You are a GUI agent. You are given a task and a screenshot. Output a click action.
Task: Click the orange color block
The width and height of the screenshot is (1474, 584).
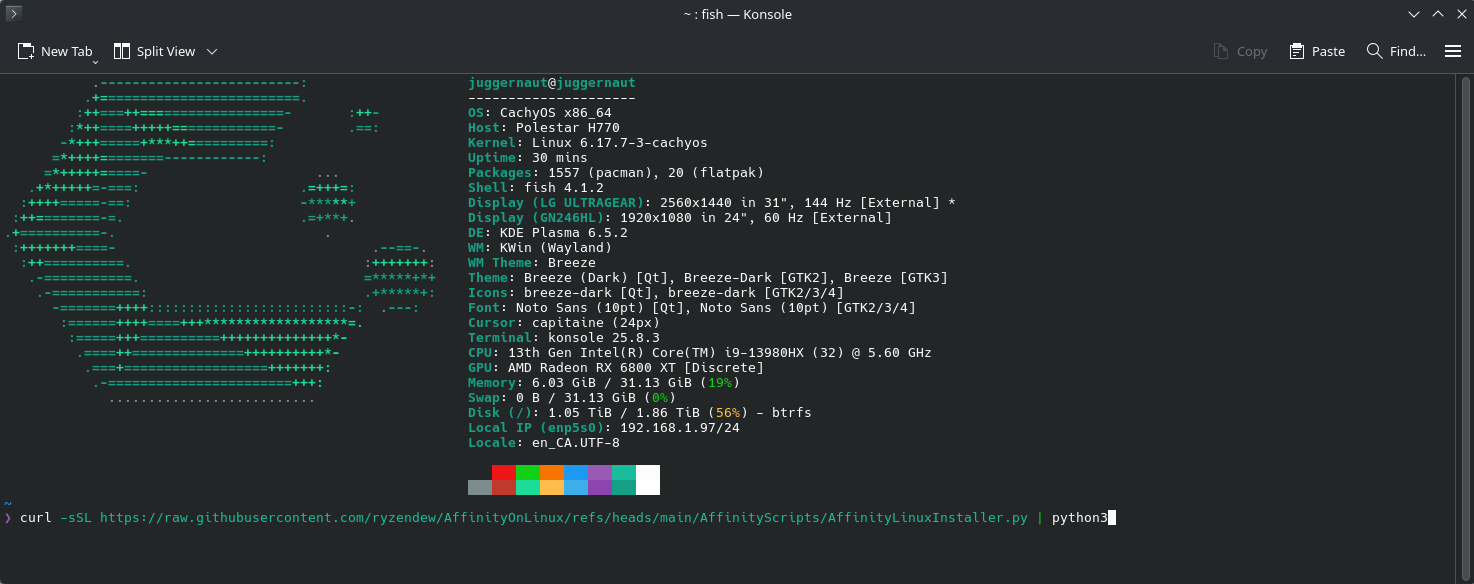[x=552, y=473]
